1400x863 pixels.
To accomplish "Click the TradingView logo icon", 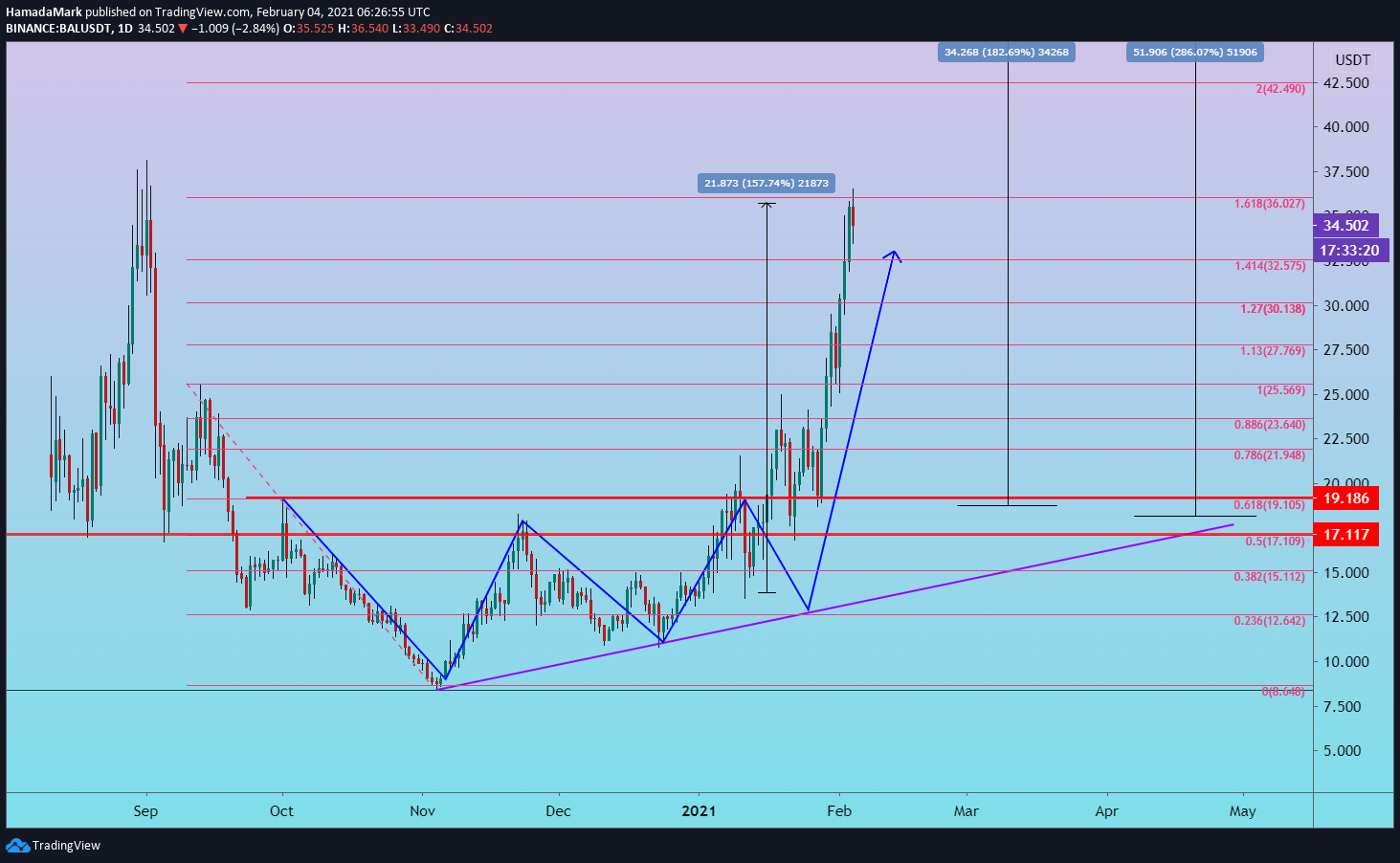I will (x=17, y=845).
